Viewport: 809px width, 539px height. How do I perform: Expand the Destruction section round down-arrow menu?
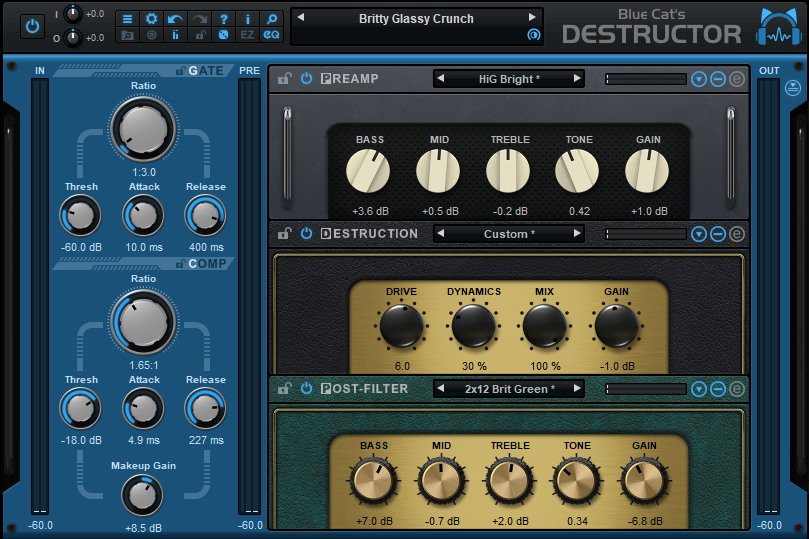699,234
